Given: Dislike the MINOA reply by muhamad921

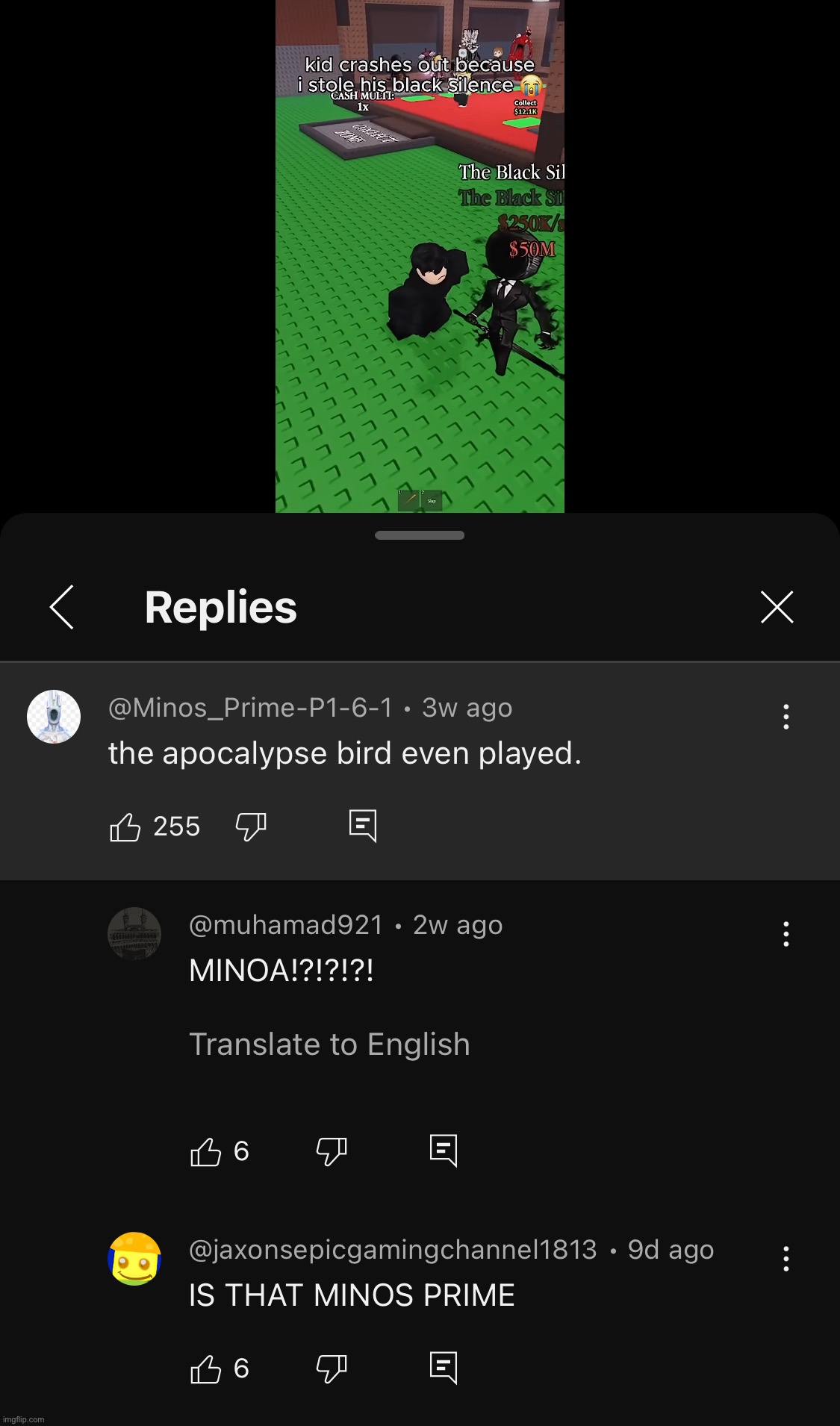Looking at the screenshot, I should pyautogui.click(x=332, y=1151).
